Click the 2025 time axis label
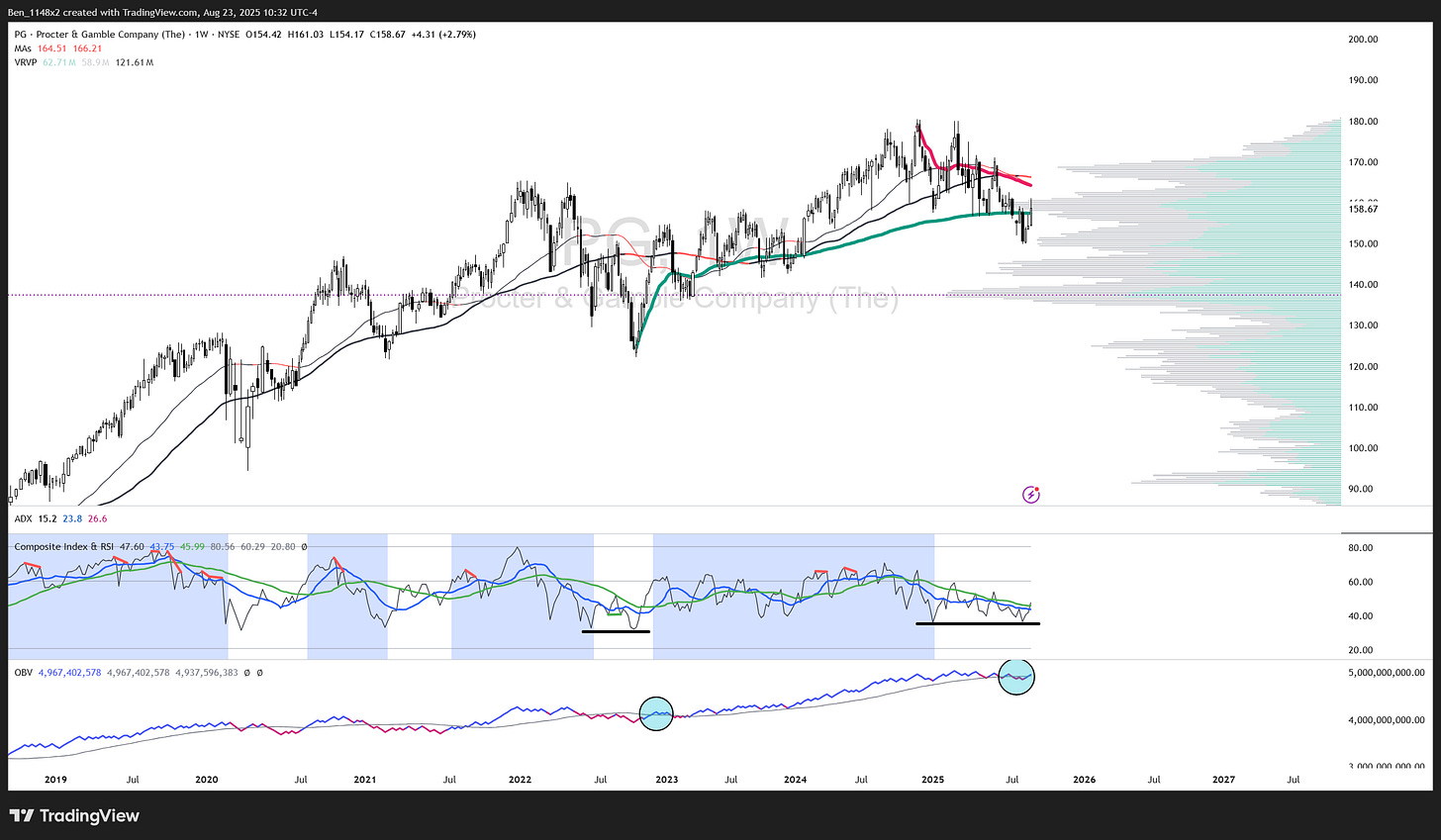The image size is (1441, 840). coord(934,780)
